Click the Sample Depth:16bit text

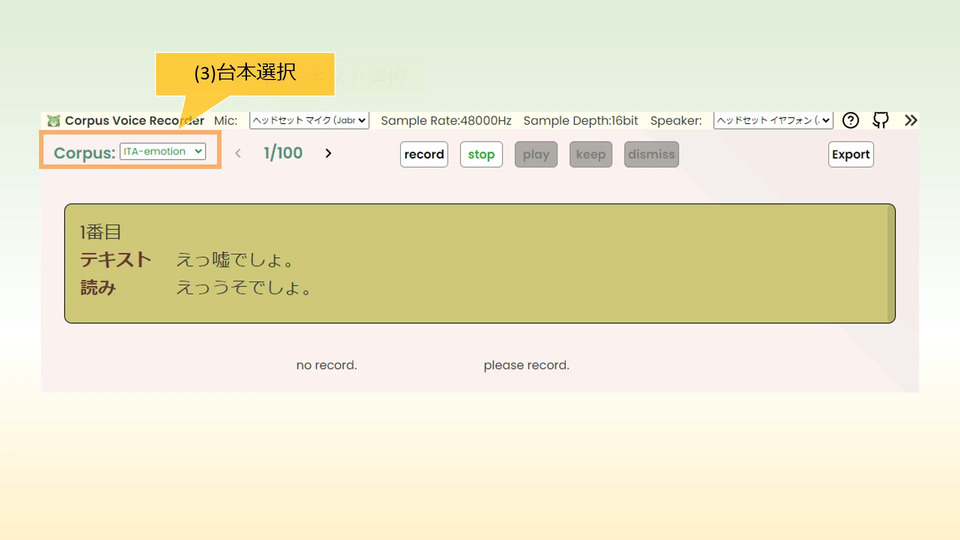click(x=580, y=121)
